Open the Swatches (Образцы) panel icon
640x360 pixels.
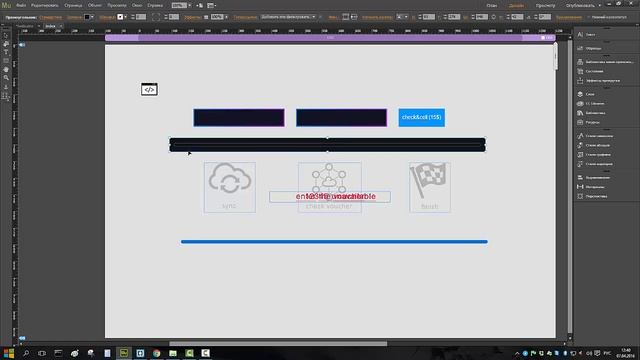[580, 48]
